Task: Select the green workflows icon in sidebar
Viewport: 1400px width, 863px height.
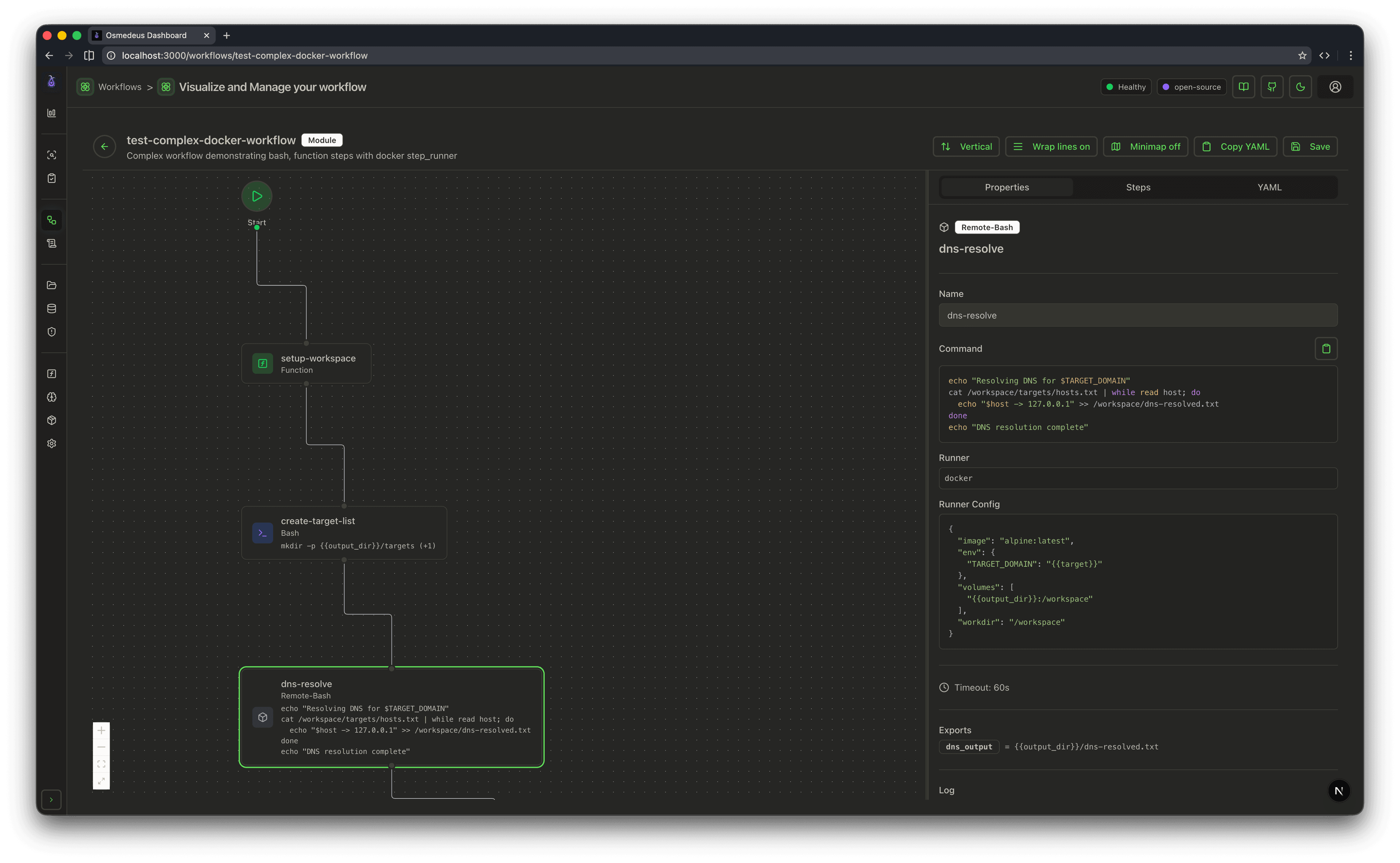Action: (52, 220)
